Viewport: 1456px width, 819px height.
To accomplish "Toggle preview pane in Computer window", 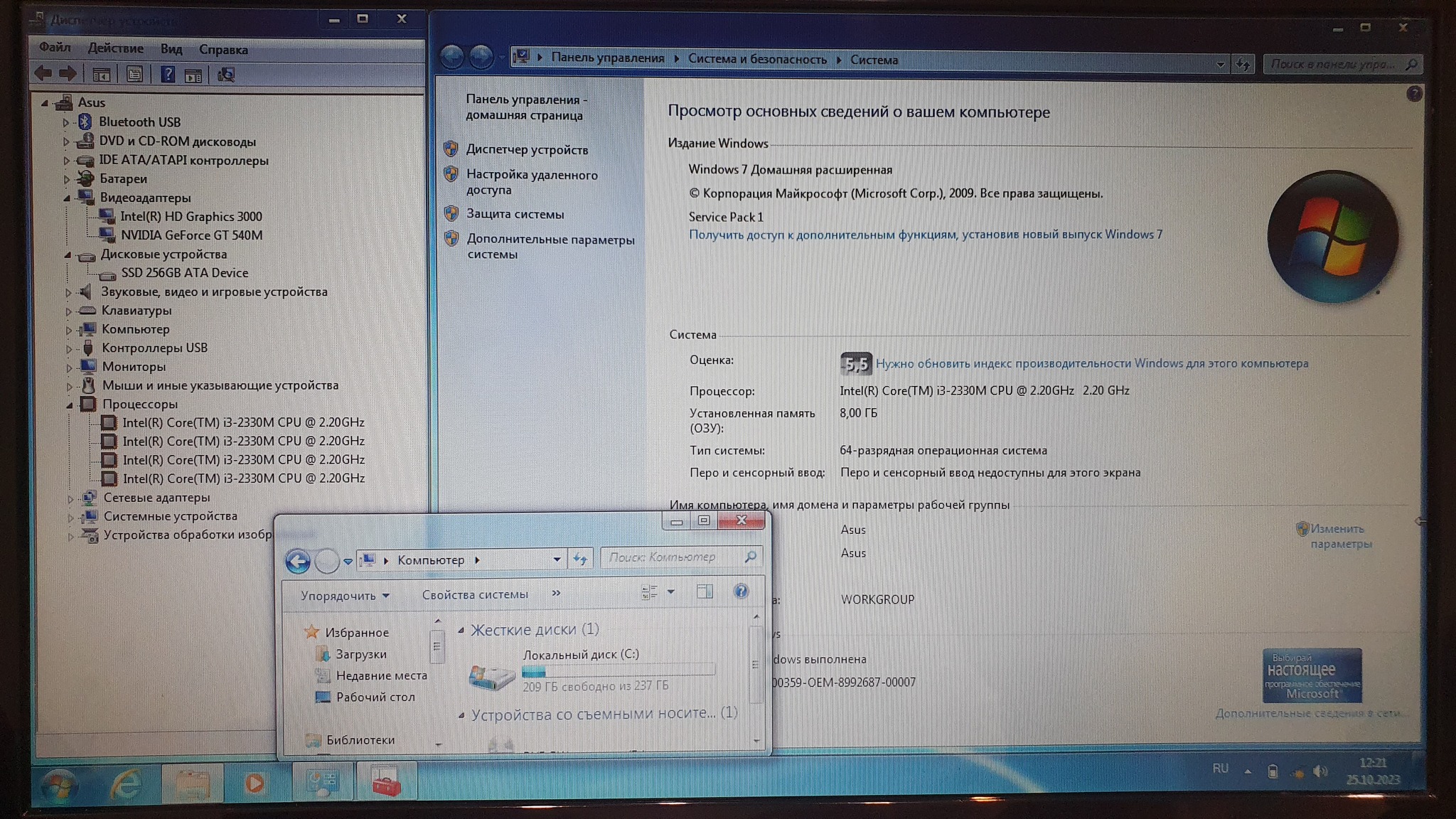I will (x=705, y=591).
